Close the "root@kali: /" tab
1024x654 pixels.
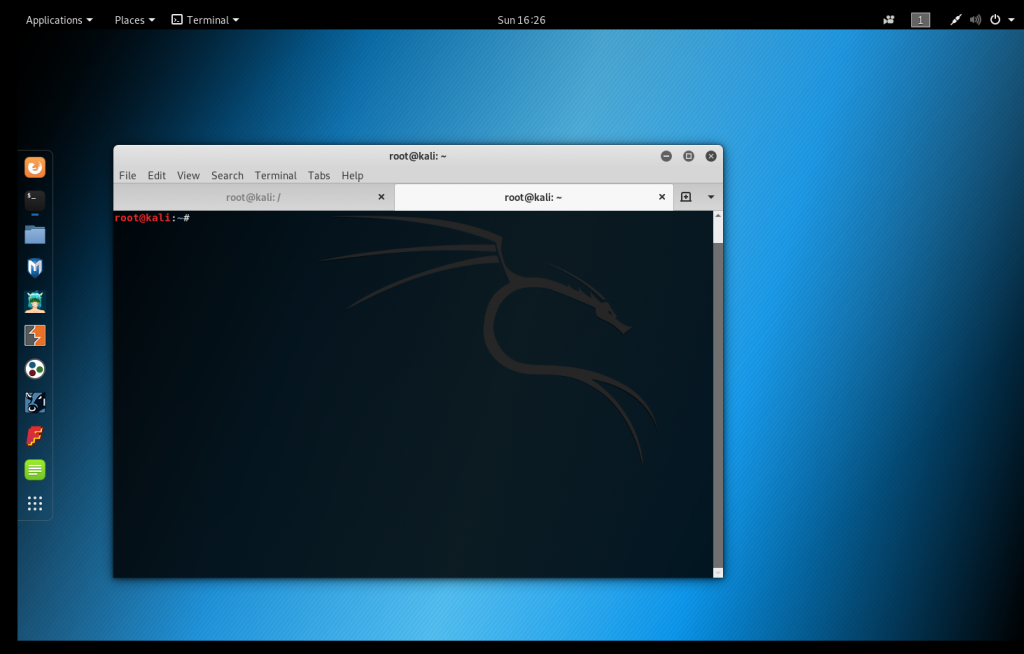(381, 197)
